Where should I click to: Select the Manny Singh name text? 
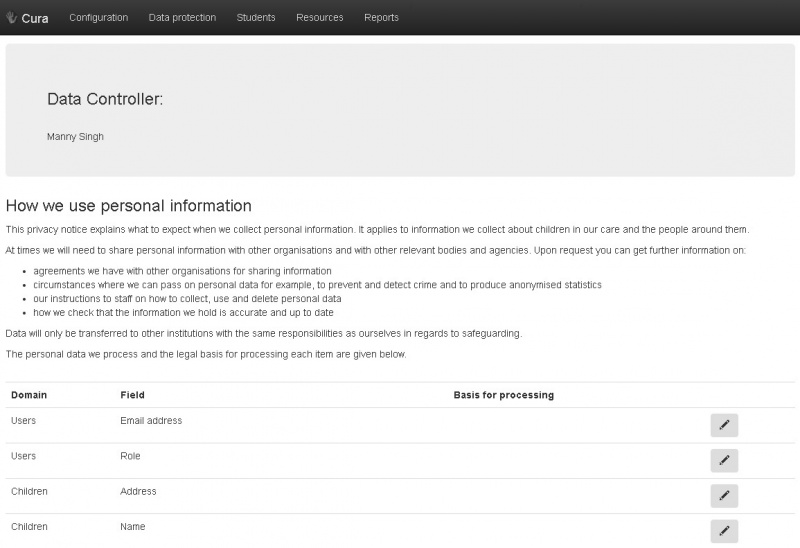(75, 137)
